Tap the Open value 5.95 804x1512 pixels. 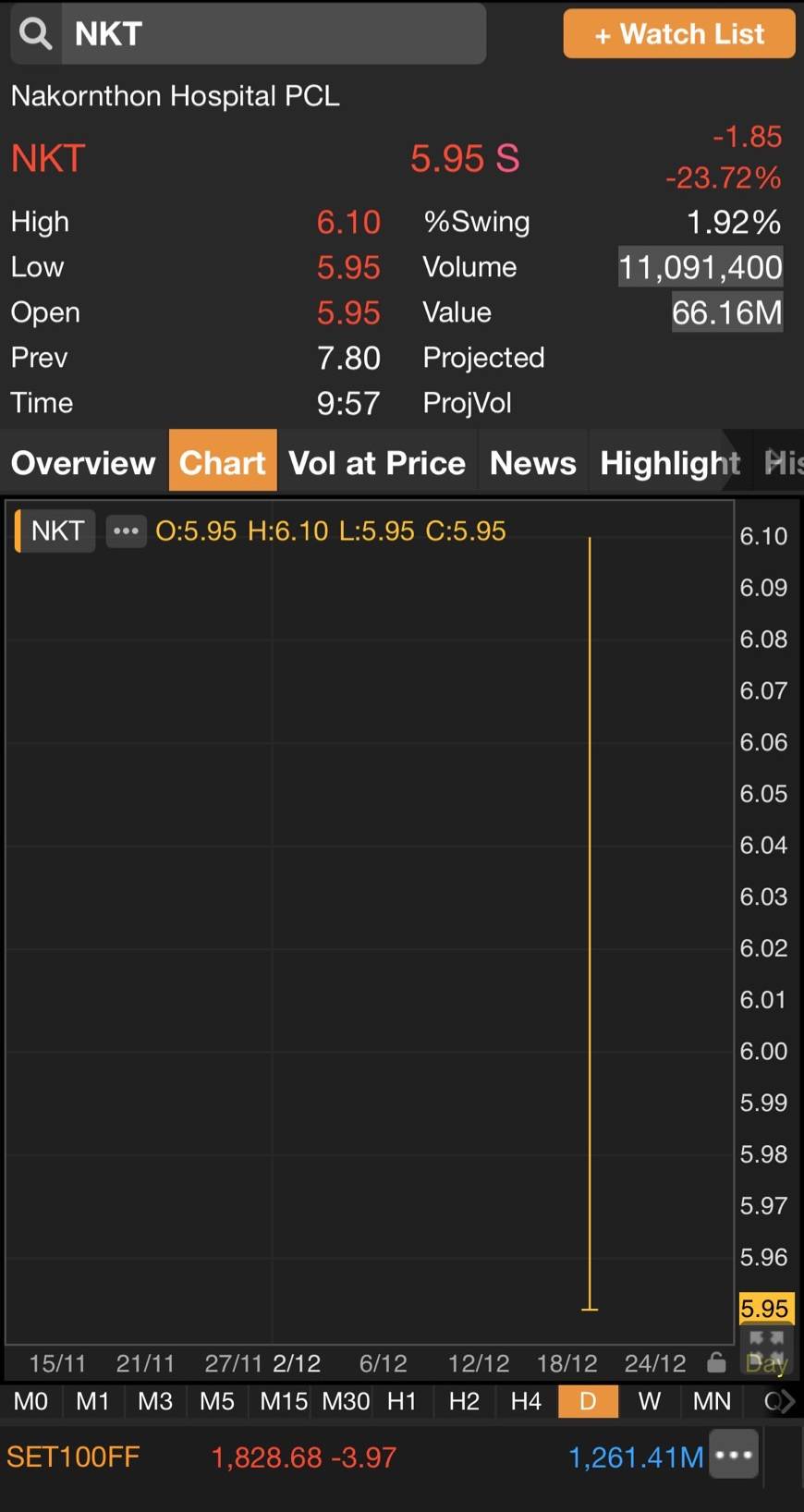point(348,312)
